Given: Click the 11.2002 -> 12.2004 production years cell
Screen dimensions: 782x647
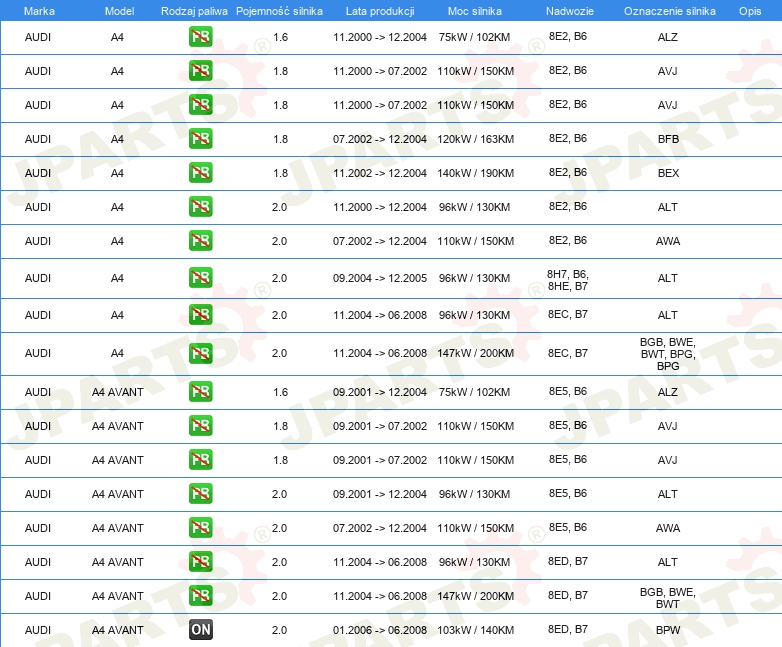Looking at the screenshot, I should pos(380,173).
